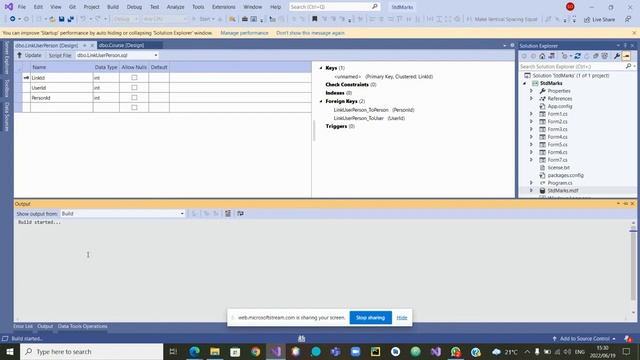
Task: Open the Script File dropdown dbo.LinkUserPerson.sql
Action: 156,55
